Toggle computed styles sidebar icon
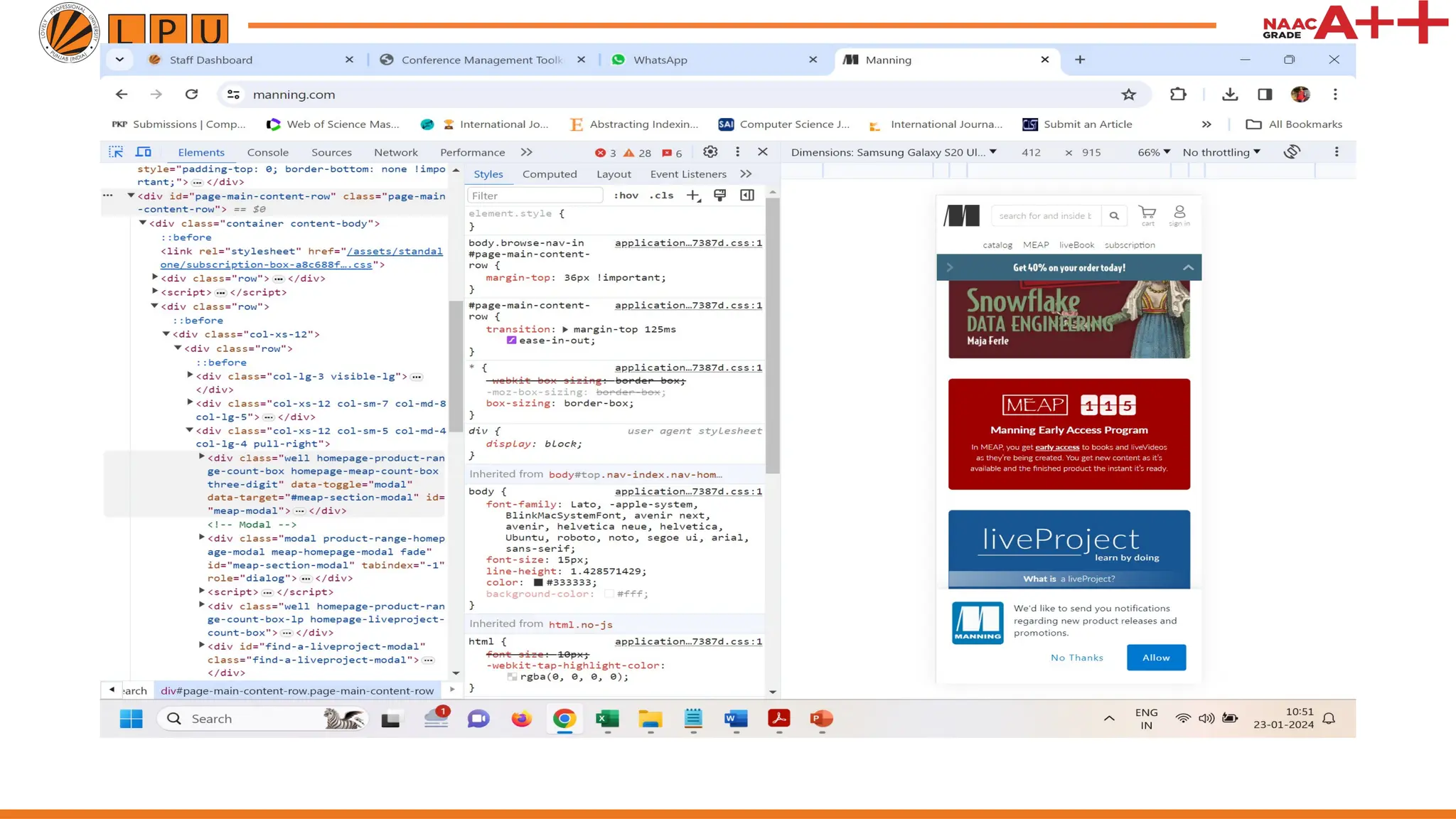The height and width of the screenshot is (819, 1456). (747, 196)
